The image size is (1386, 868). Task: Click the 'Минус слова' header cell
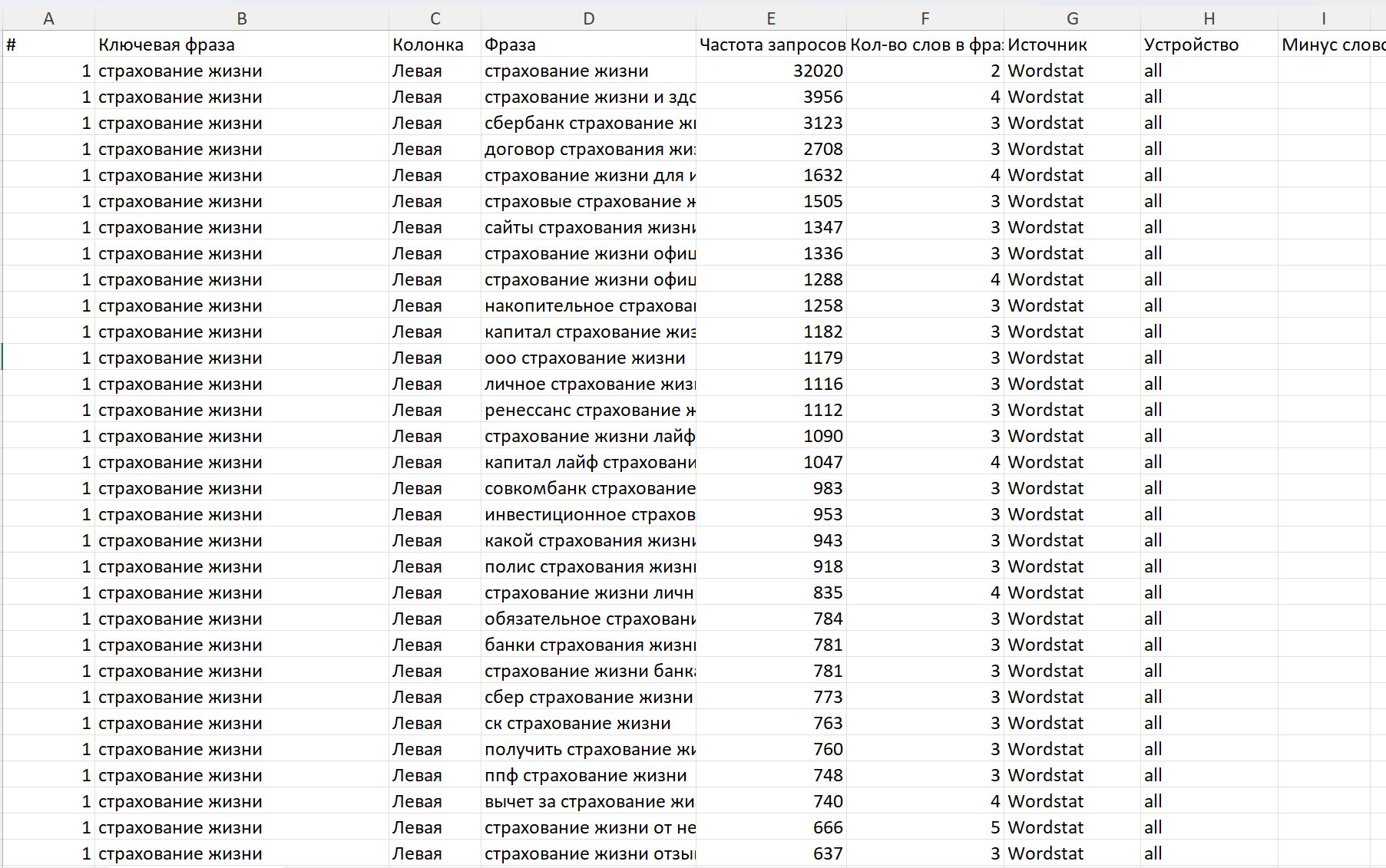(1331, 45)
